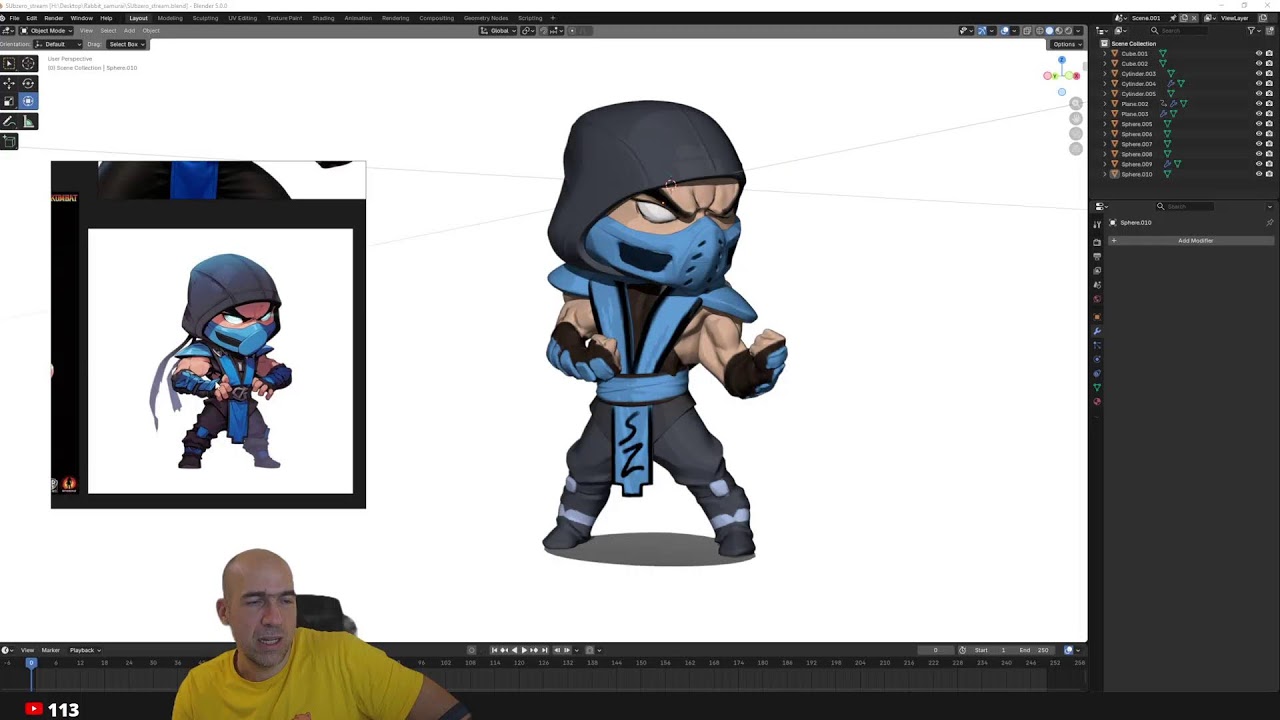
Task: Open the viewport Object menu
Action: point(151,30)
